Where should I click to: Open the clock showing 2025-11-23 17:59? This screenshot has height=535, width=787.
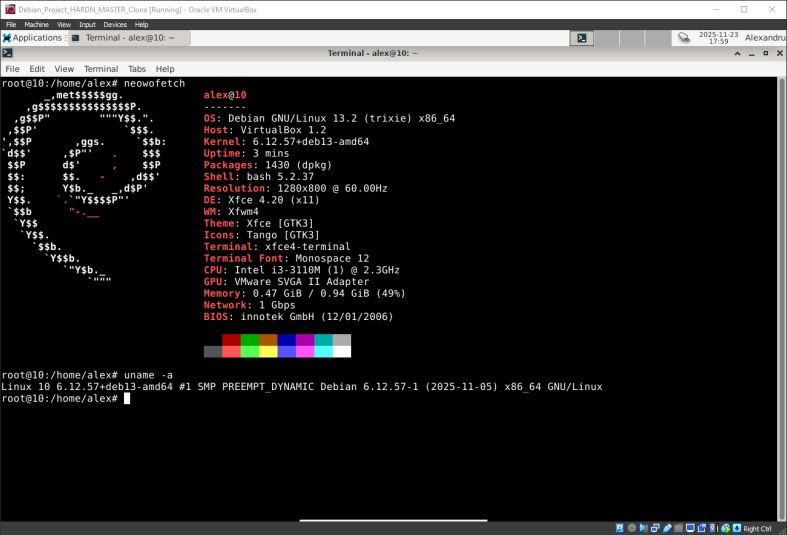718,38
